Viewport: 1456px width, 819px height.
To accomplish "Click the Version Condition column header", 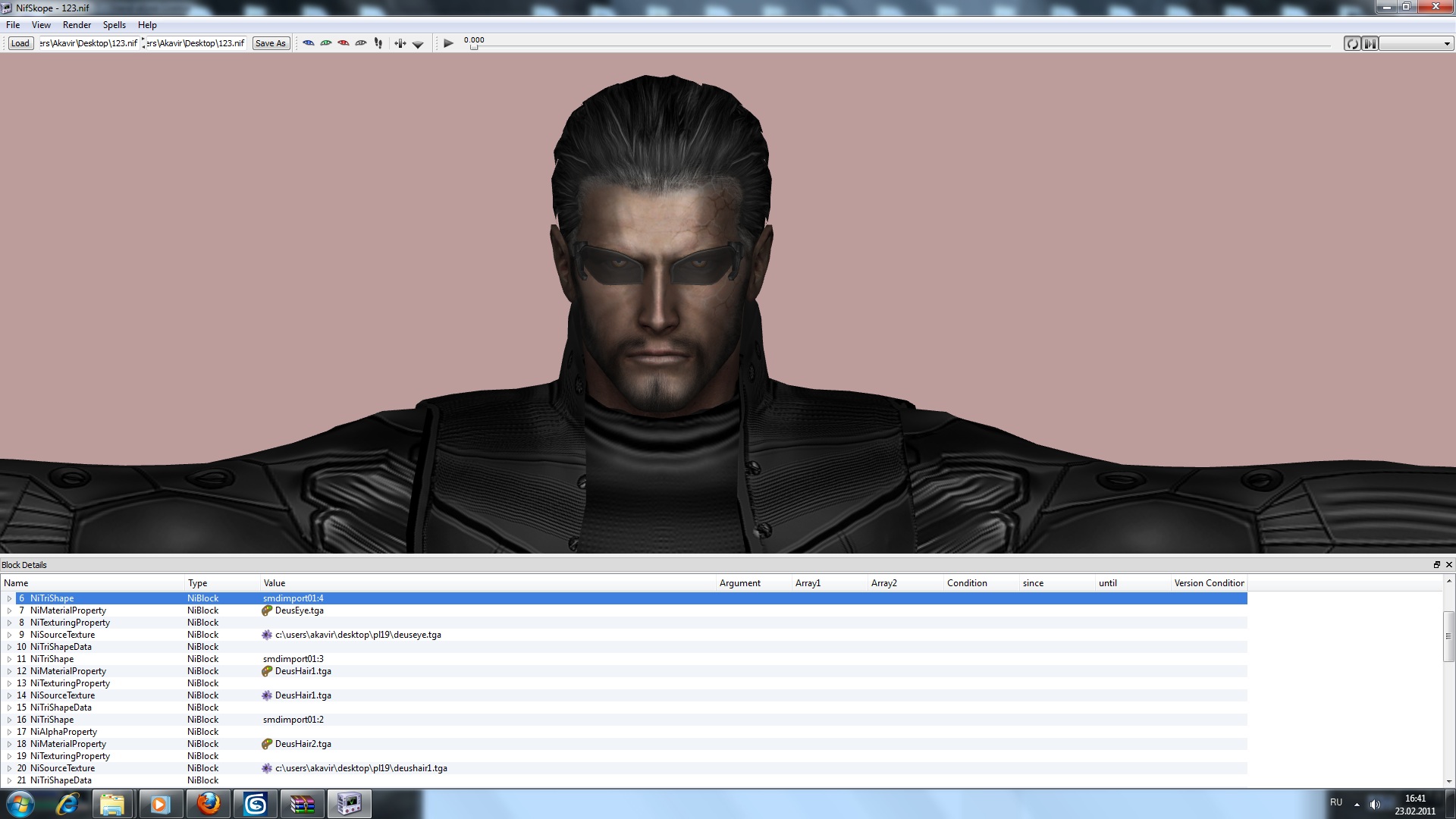I will [x=1209, y=583].
